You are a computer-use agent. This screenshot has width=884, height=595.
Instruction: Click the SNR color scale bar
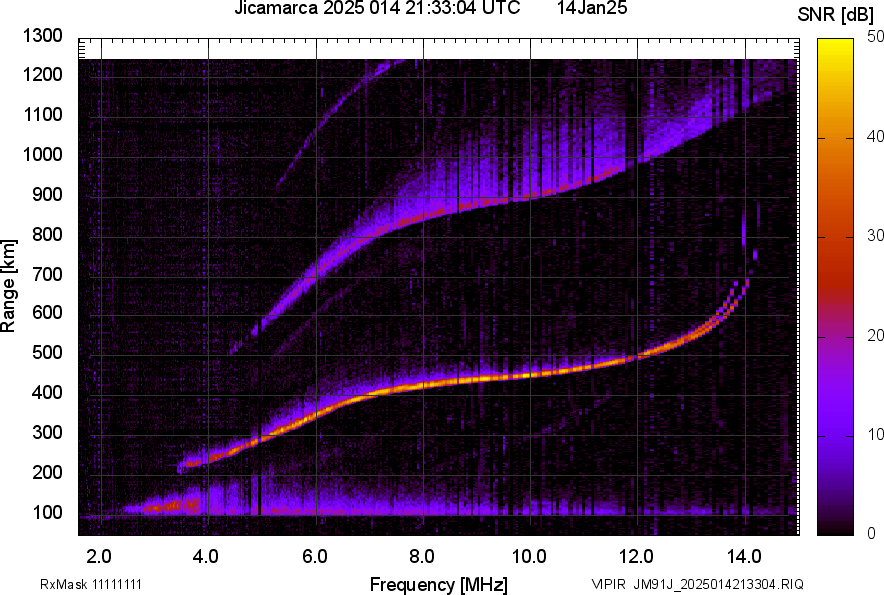tap(835, 287)
